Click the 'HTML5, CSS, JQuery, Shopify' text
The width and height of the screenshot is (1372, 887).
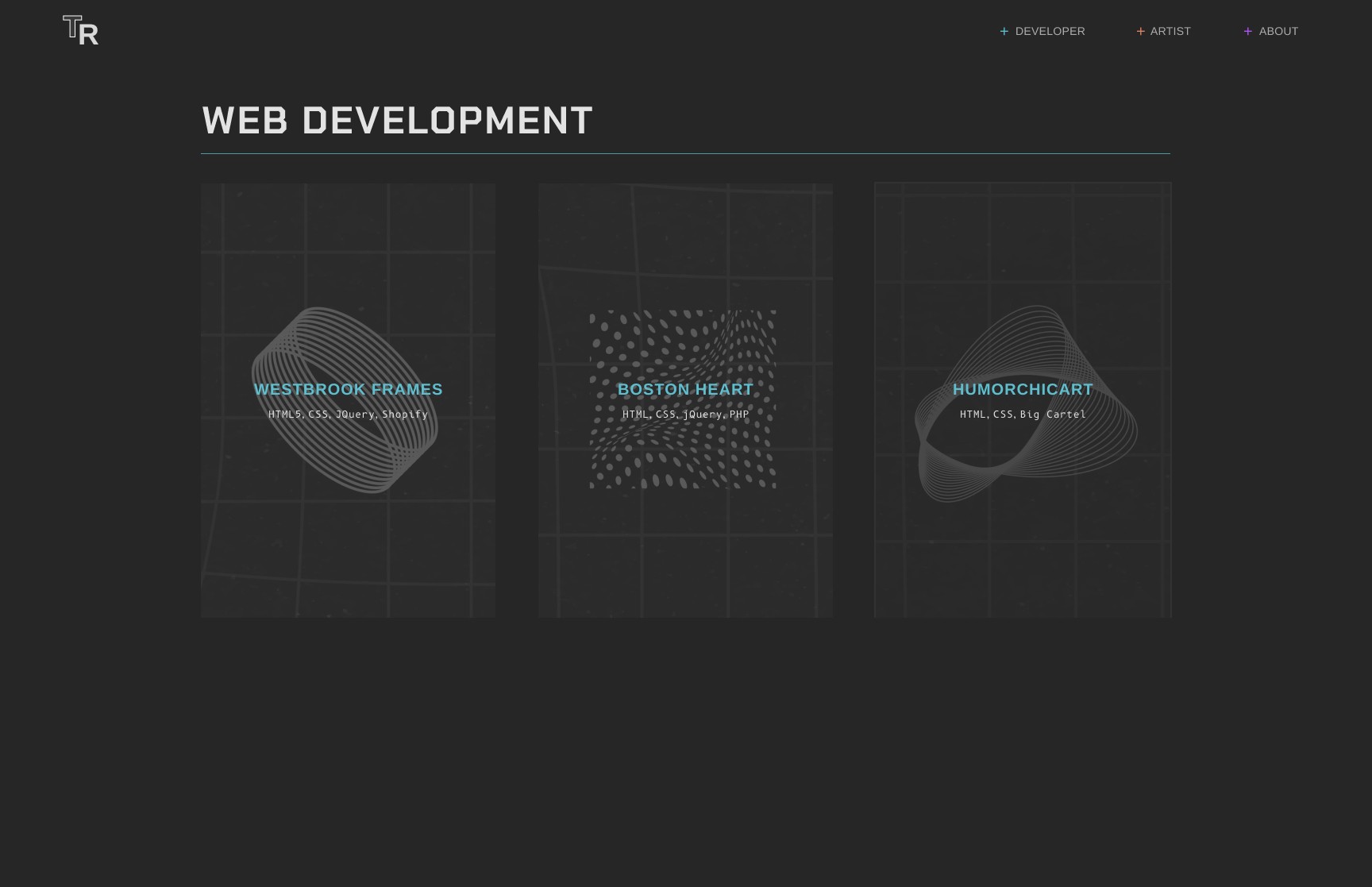(x=348, y=415)
